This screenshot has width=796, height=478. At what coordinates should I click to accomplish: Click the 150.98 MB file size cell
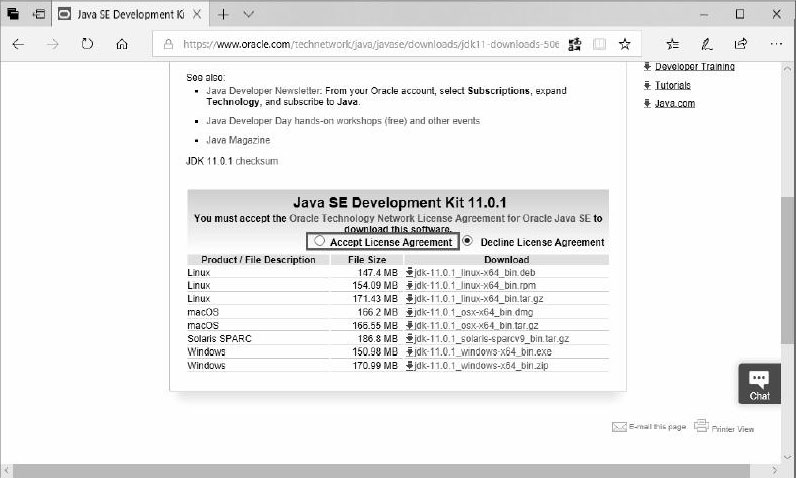coord(375,352)
